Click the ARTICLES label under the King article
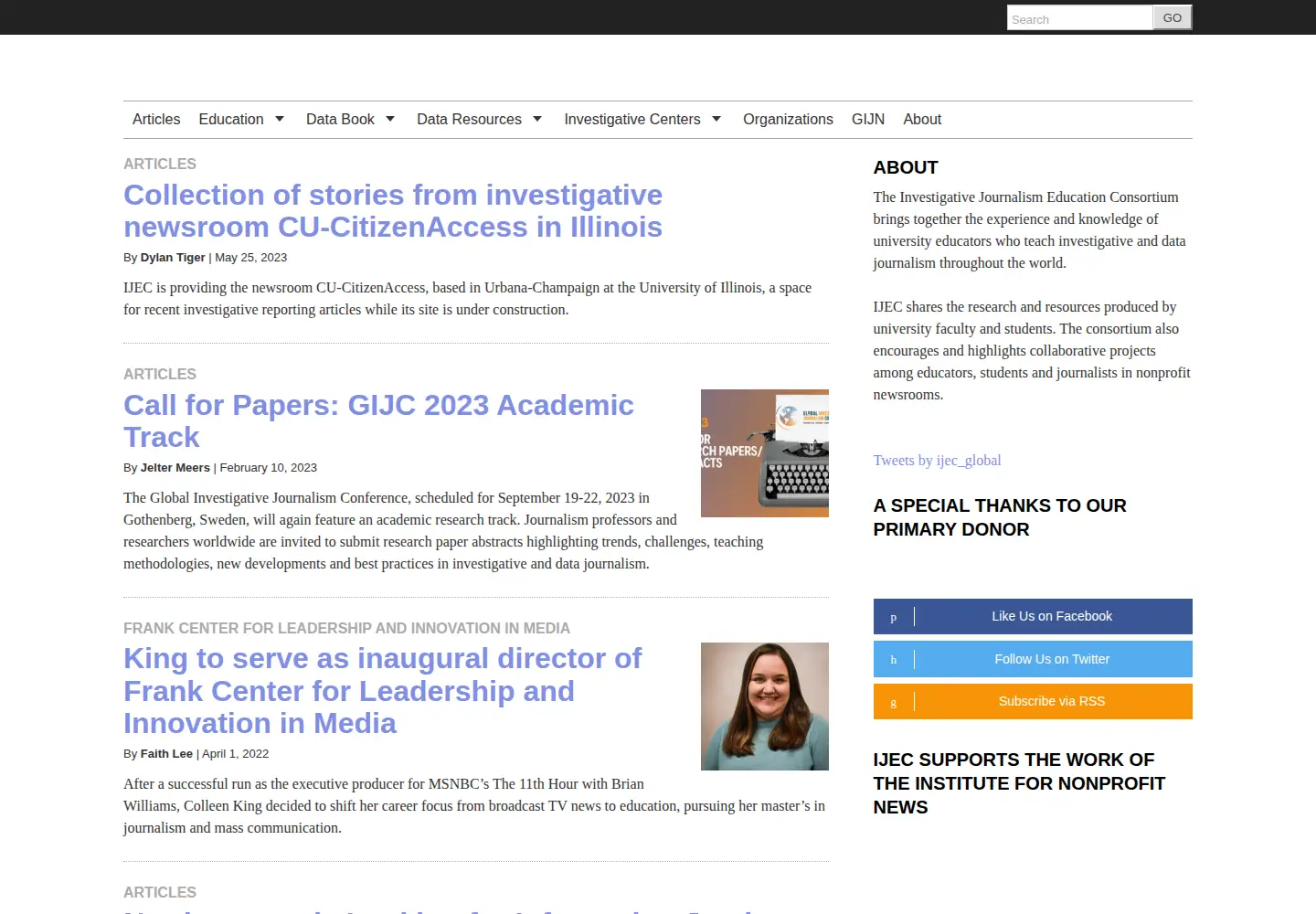The image size is (1316, 914). point(160,893)
